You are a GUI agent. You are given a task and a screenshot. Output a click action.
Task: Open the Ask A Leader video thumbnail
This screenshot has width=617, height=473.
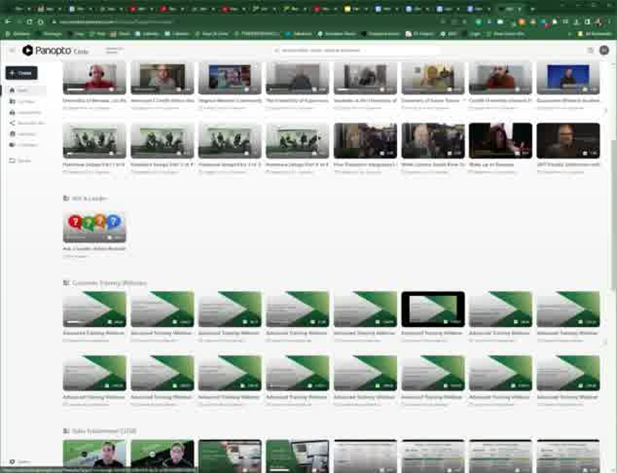click(x=94, y=226)
